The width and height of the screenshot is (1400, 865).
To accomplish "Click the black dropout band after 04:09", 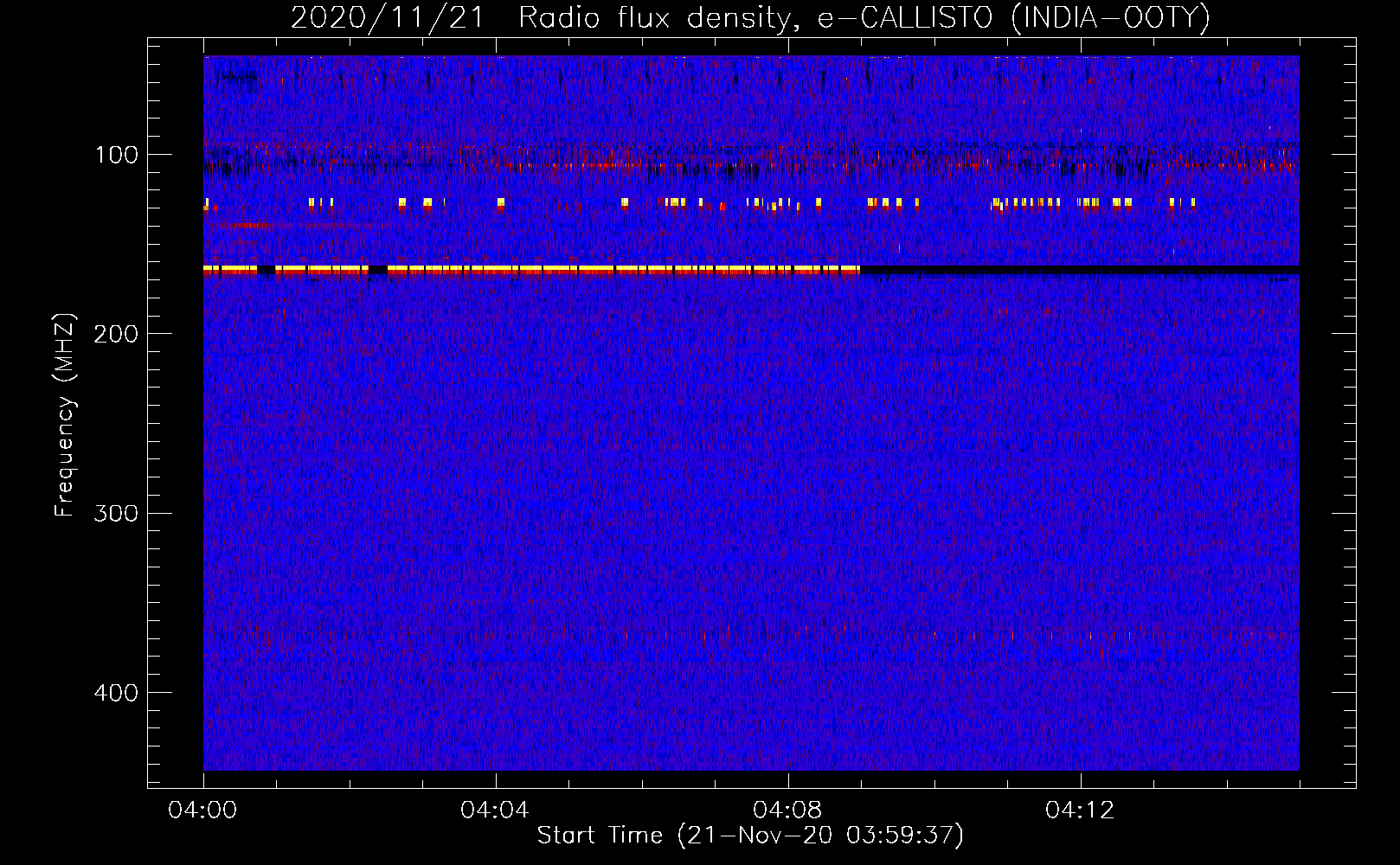I will coord(1080,271).
